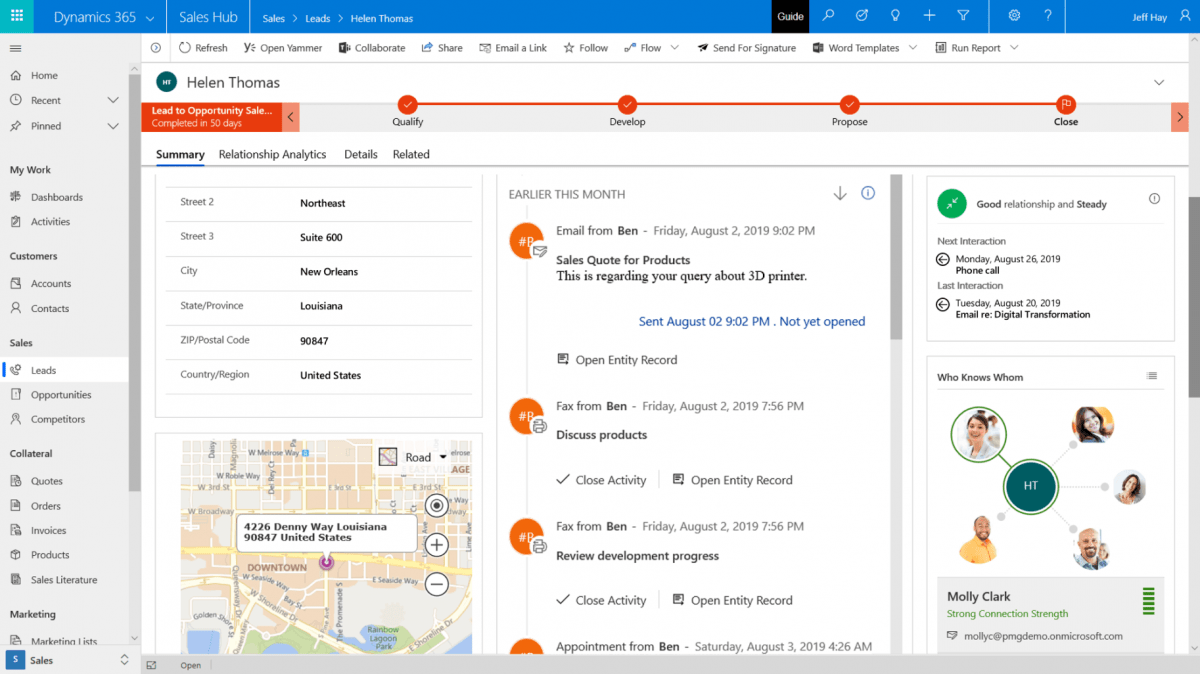
Task: Click Email a Link command
Action: [x=513, y=48]
